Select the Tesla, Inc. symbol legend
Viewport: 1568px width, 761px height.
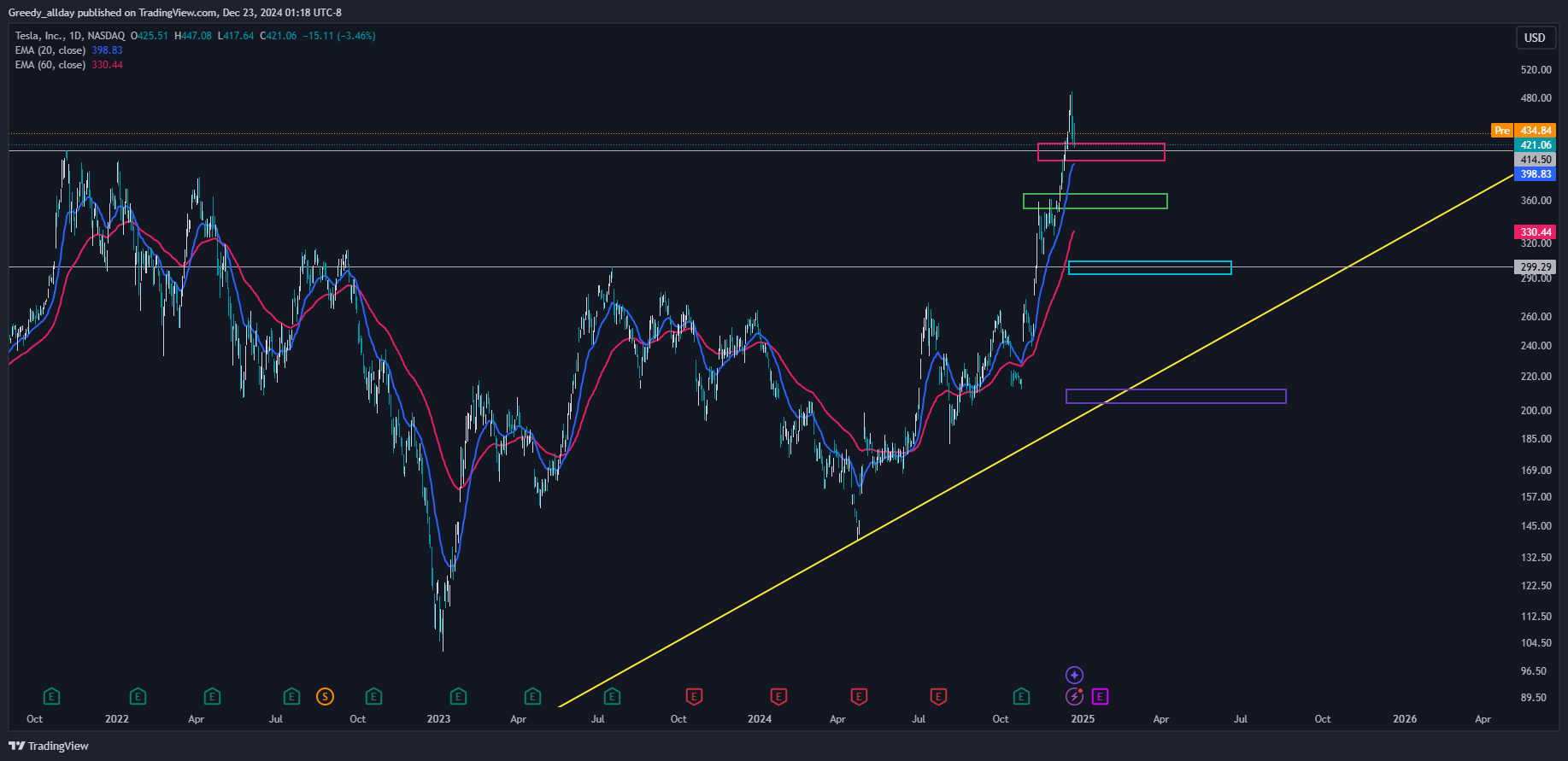pos(70,36)
